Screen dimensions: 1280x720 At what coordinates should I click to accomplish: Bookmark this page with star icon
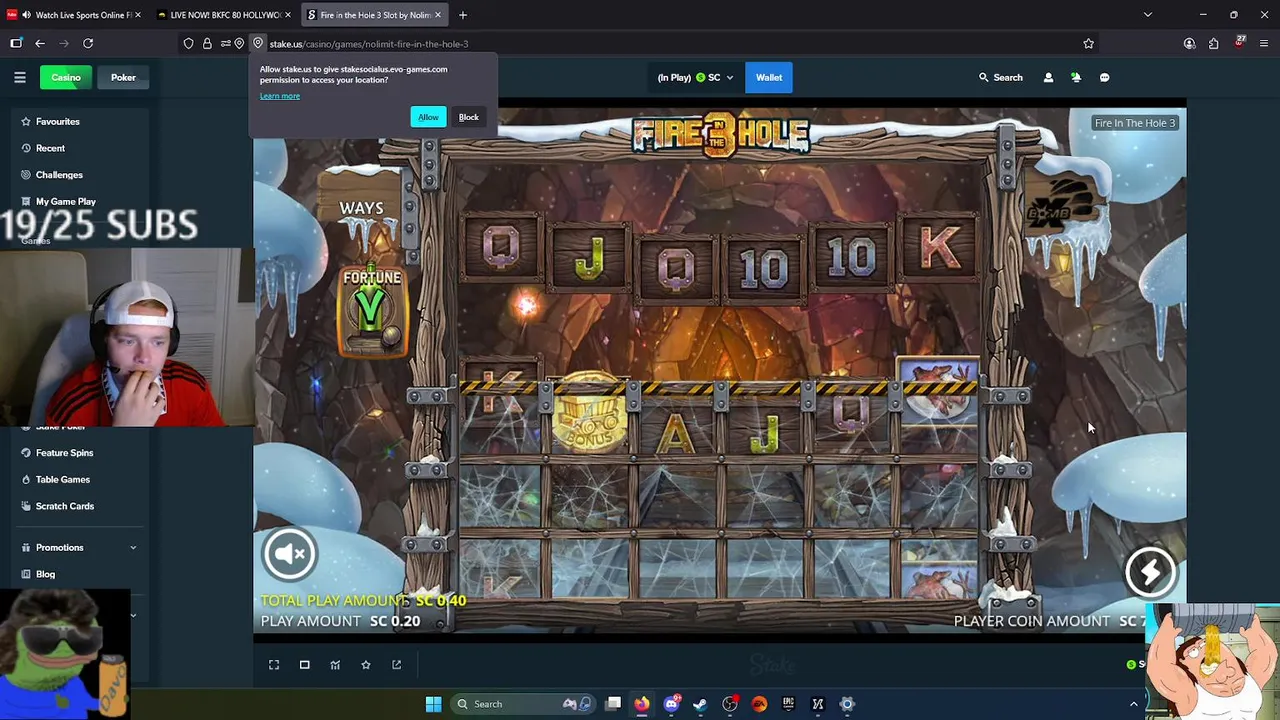coord(1088,43)
